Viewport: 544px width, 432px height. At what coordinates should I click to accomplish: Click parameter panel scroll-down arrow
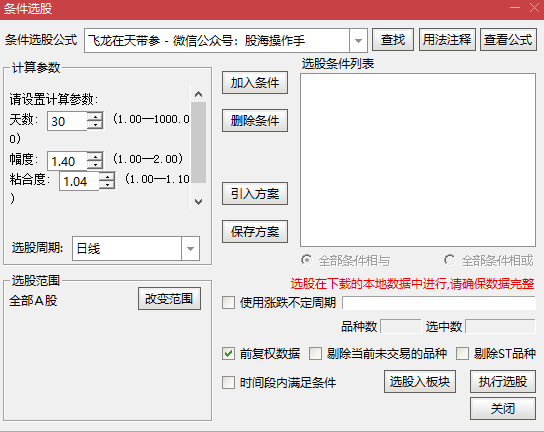tap(198, 202)
